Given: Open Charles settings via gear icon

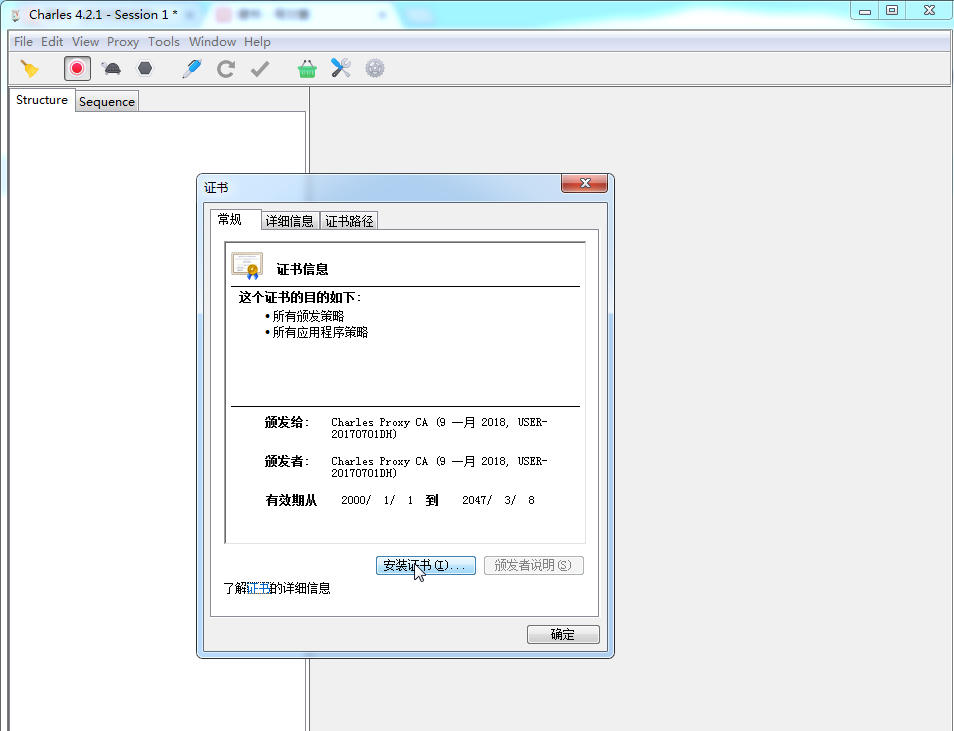Looking at the screenshot, I should (x=375, y=68).
